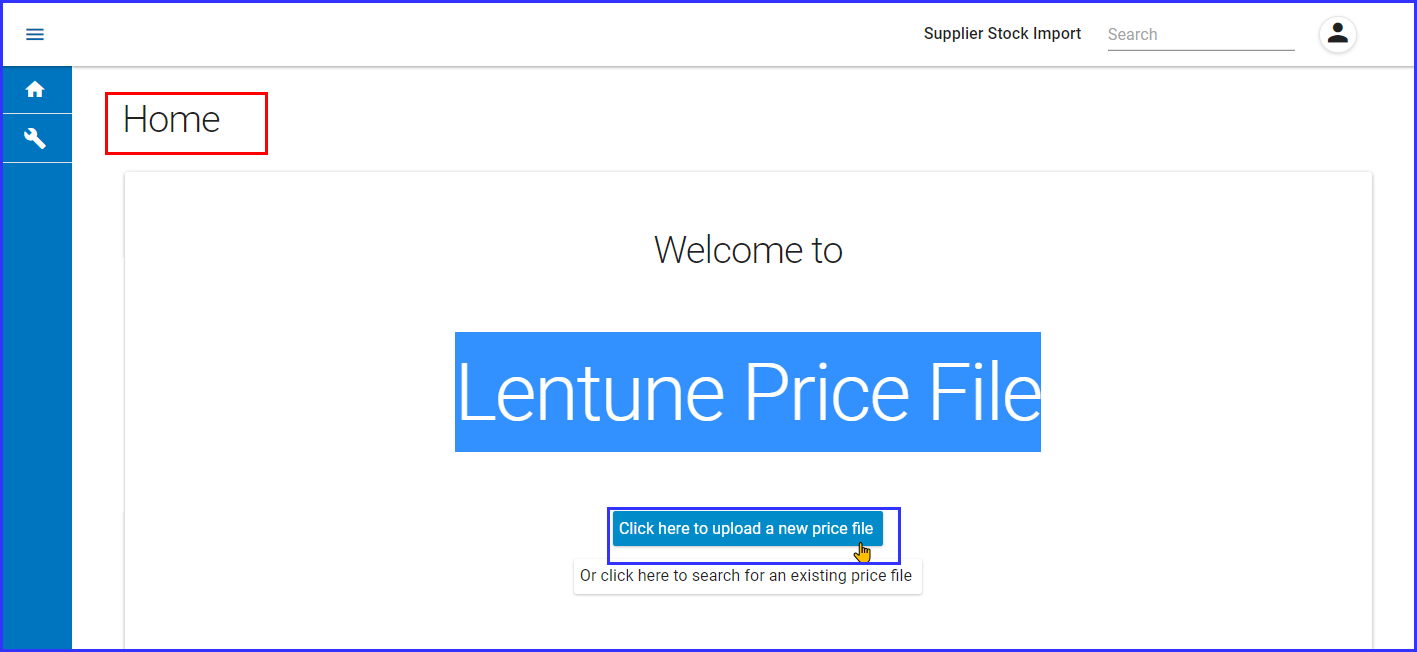Open the user account avatar menu
The width and height of the screenshot is (1417, 652).
click(x=1337, y=34)
